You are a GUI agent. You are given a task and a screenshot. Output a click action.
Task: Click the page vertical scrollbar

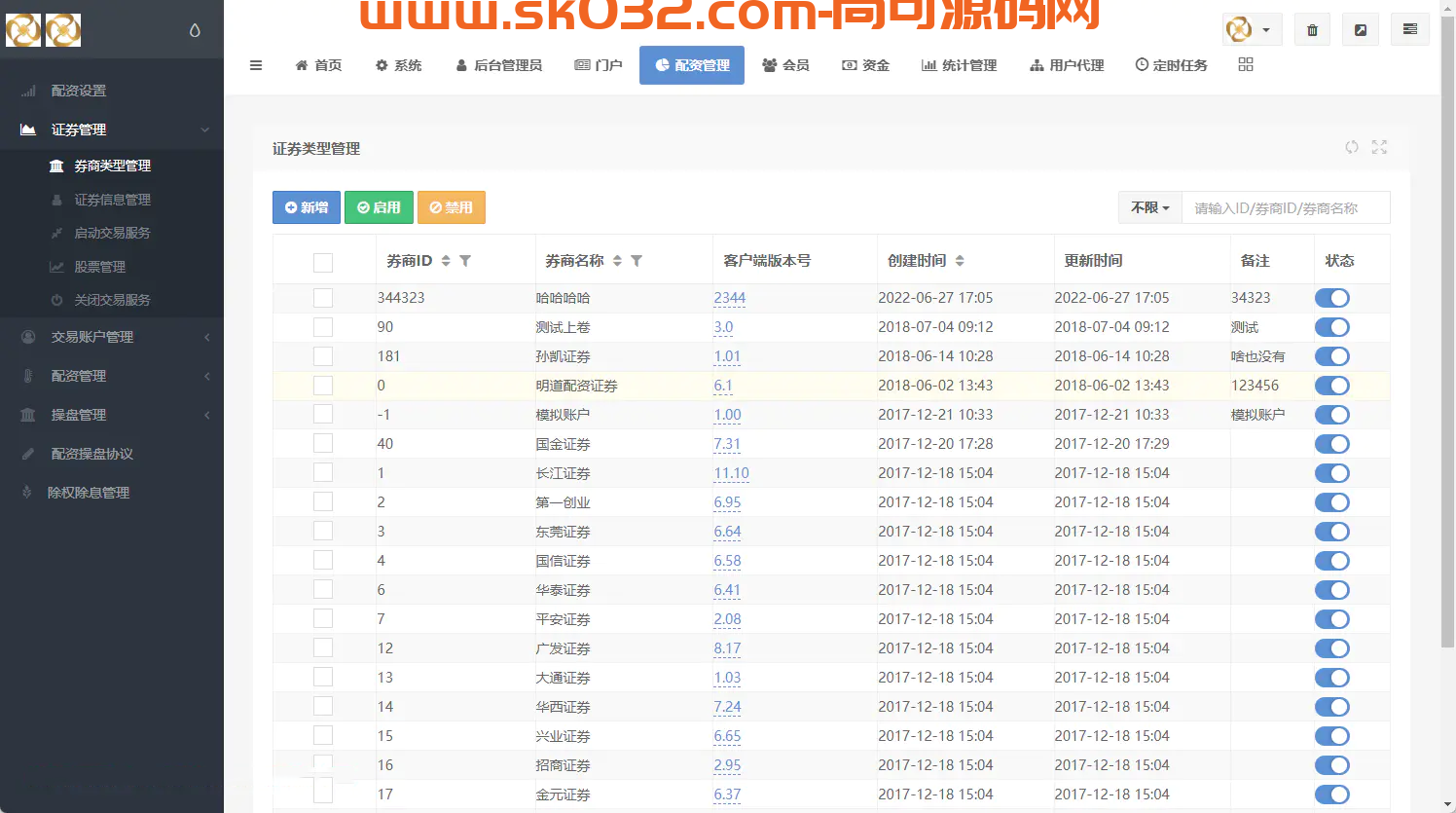tap(1447, 331)
